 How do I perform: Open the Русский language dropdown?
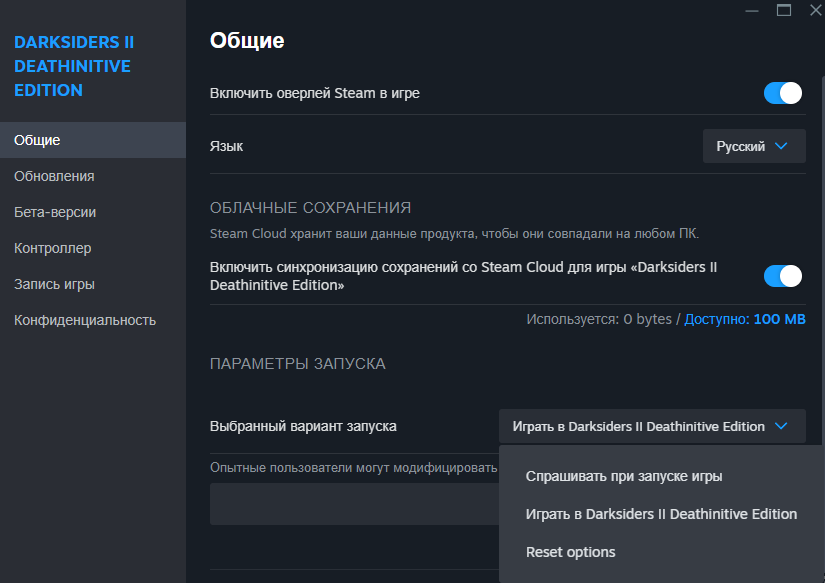coord(754,146)
